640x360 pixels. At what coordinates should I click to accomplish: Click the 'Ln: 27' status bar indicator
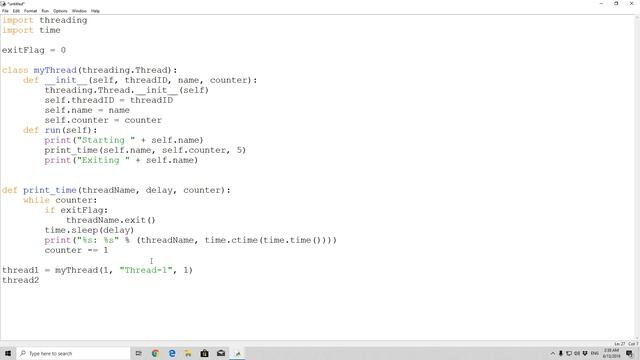point(620,344)
